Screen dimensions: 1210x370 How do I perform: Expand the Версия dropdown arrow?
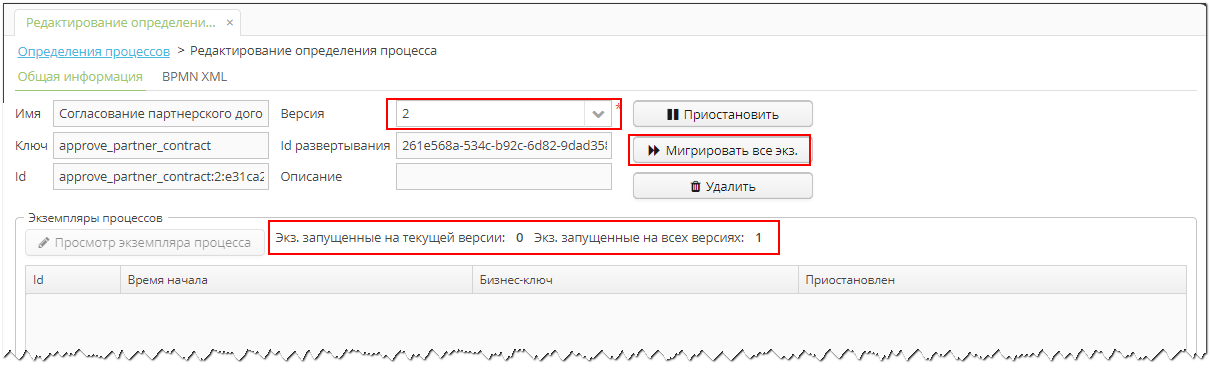click(x=598, y=114)
